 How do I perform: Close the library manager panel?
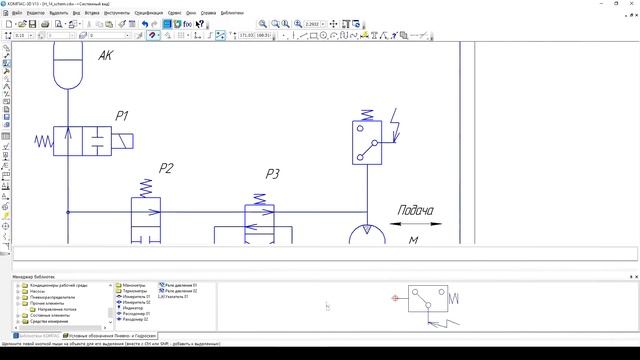click(x=636, y=277)
